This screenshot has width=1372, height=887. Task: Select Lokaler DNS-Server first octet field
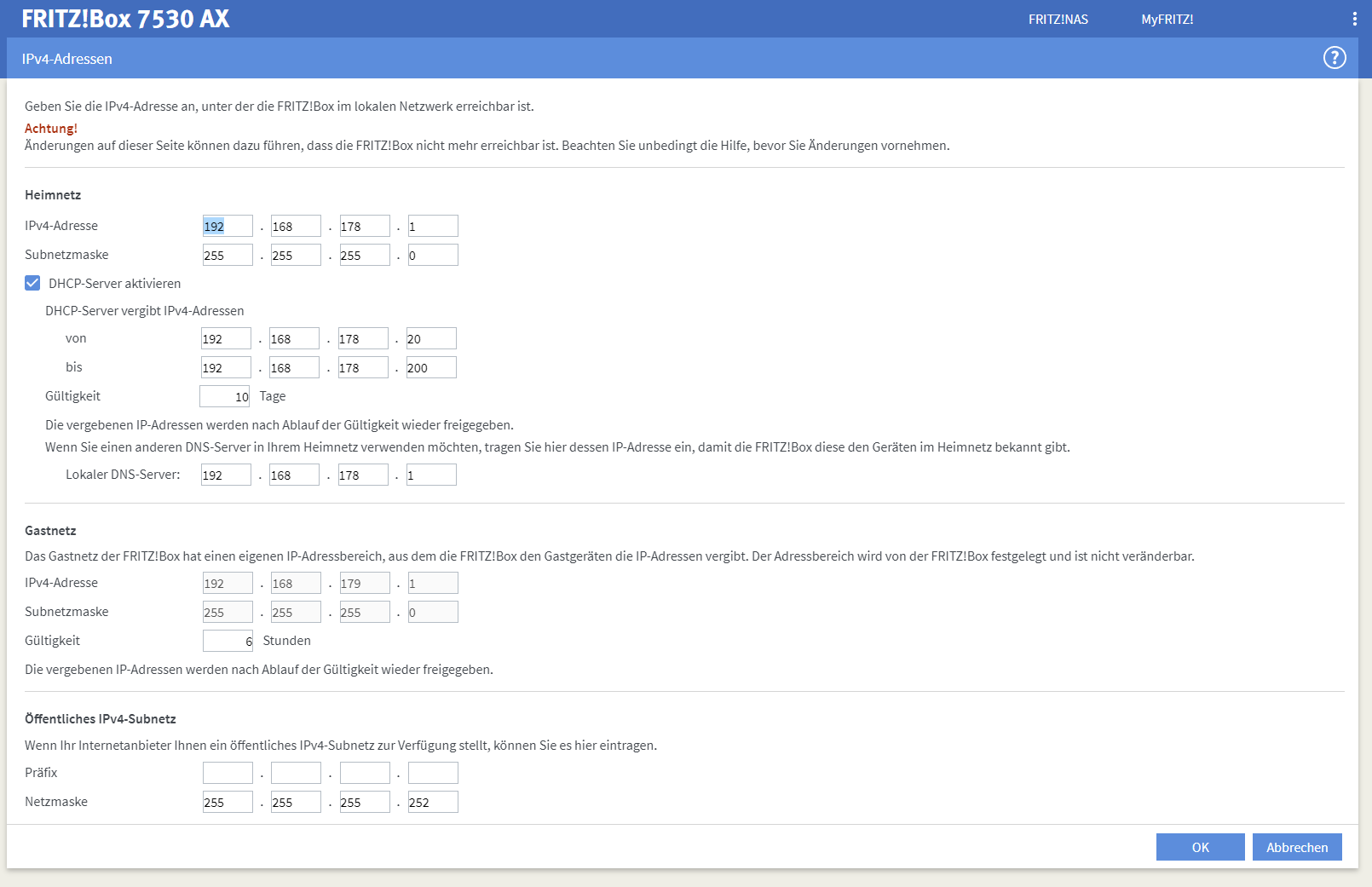(x=226, y=475)
